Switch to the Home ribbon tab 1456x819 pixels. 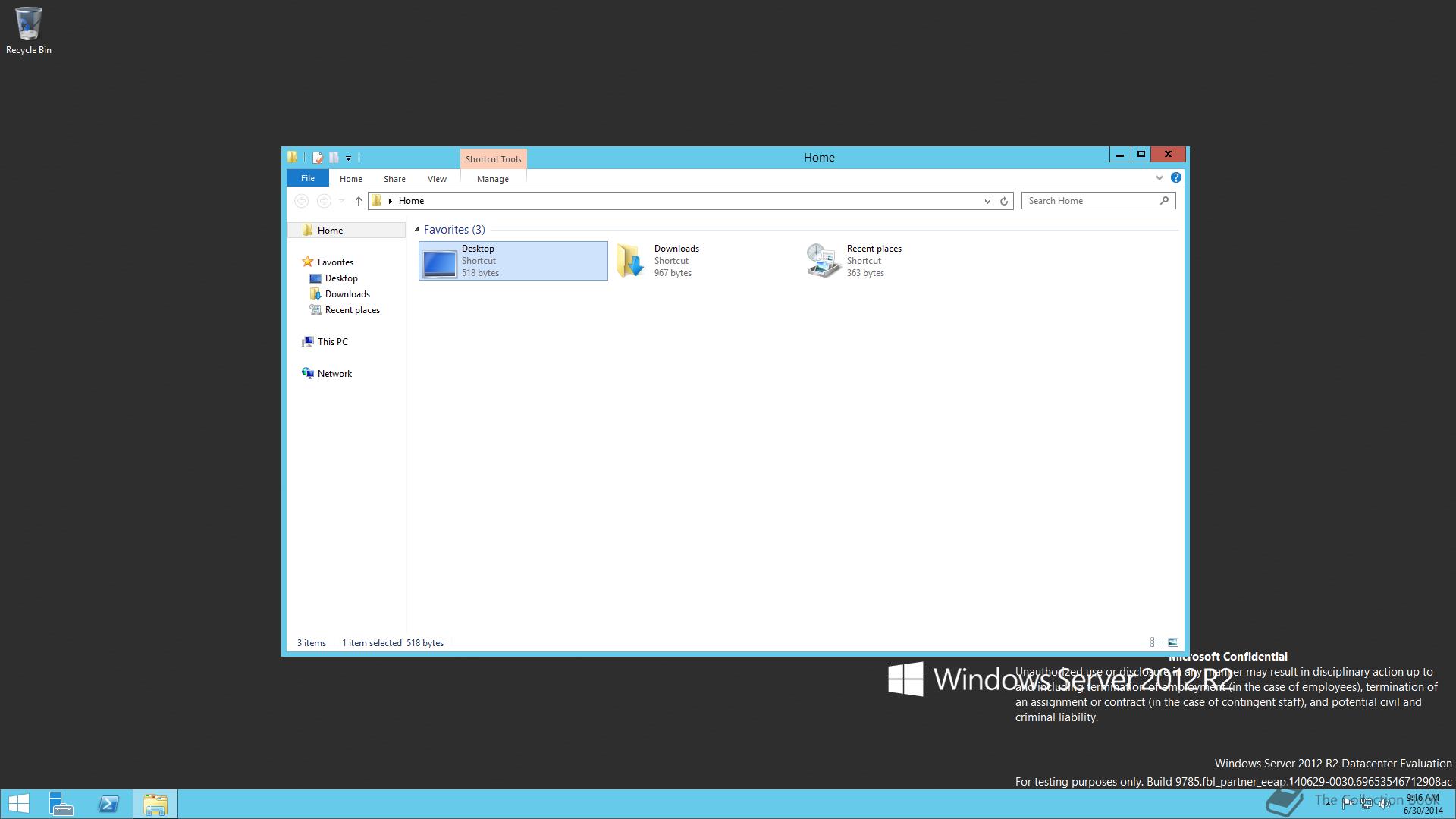[x=350, y=179]
